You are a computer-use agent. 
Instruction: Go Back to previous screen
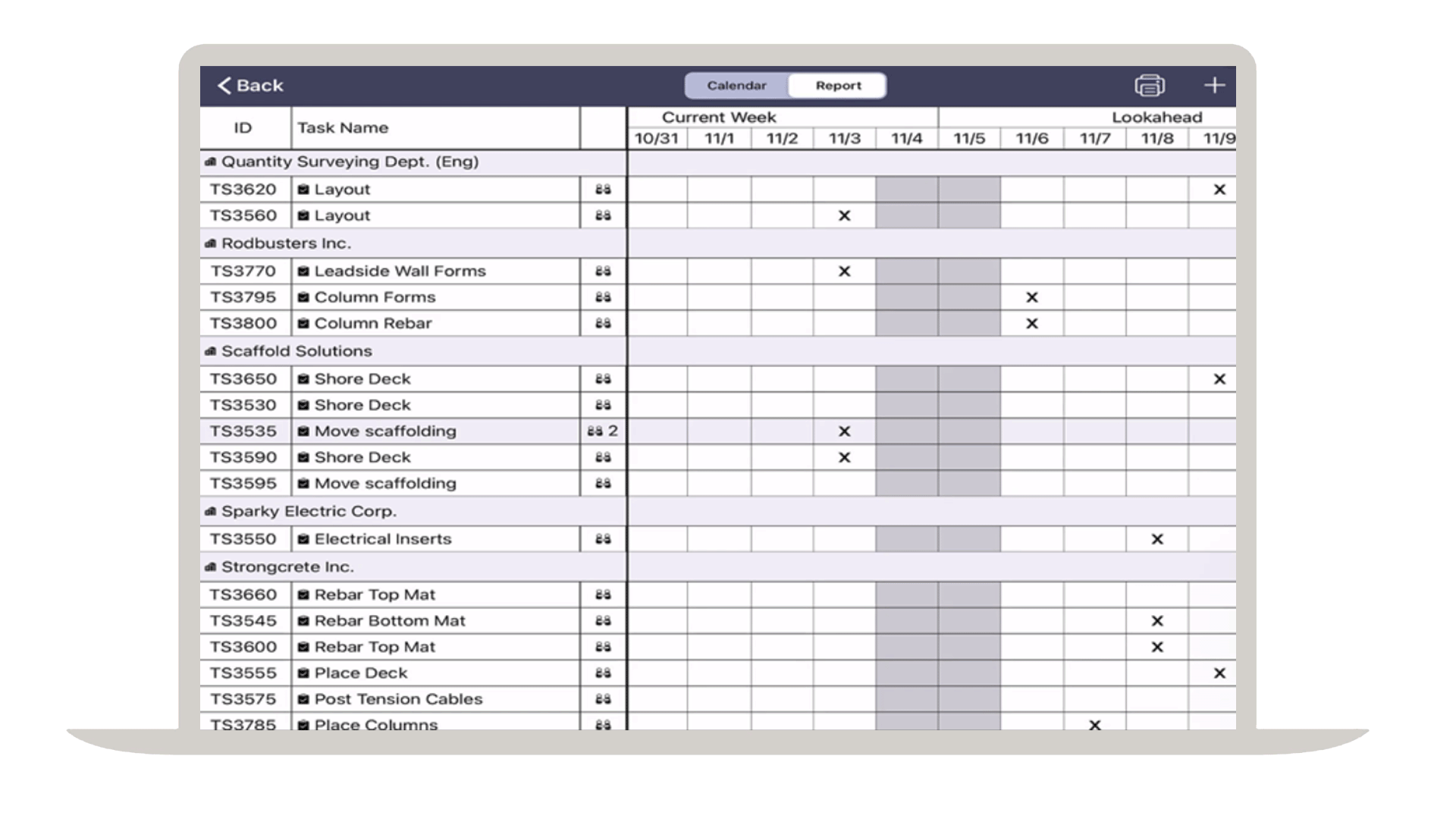(250, 86)
